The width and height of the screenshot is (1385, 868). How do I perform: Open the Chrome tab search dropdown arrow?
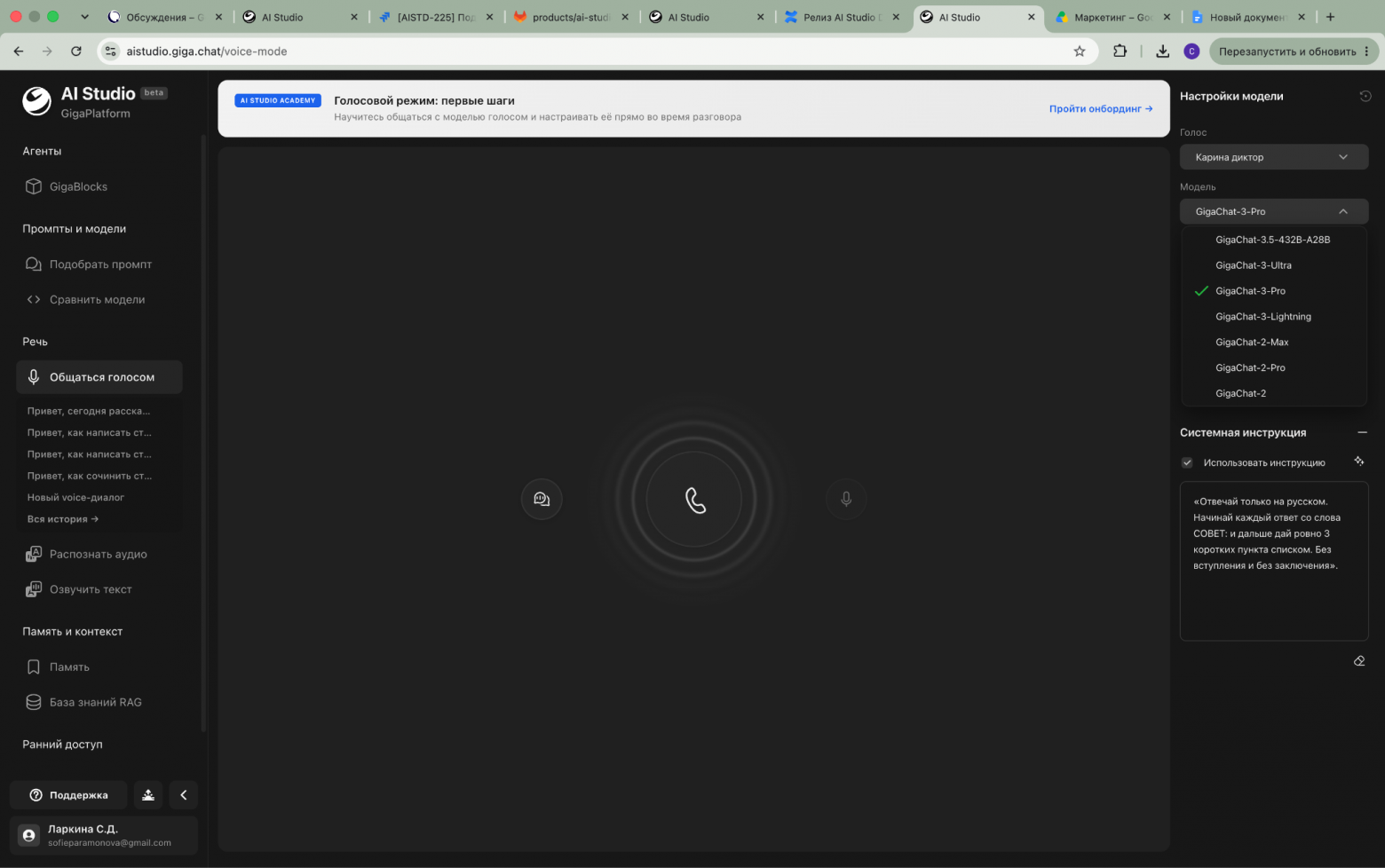(84, 17)
